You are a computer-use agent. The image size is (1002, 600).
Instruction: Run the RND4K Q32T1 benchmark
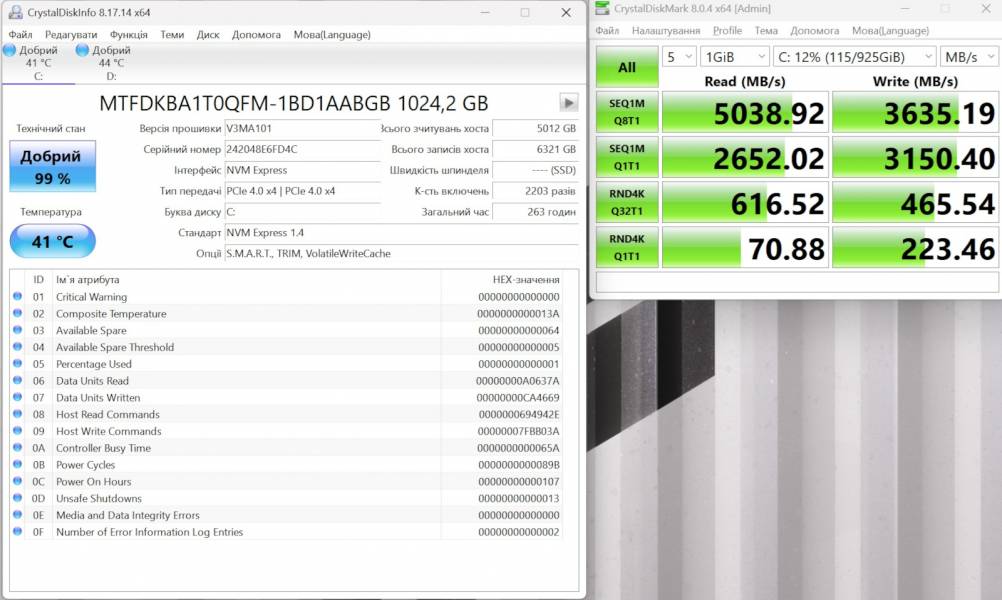[x=627, y=203]
